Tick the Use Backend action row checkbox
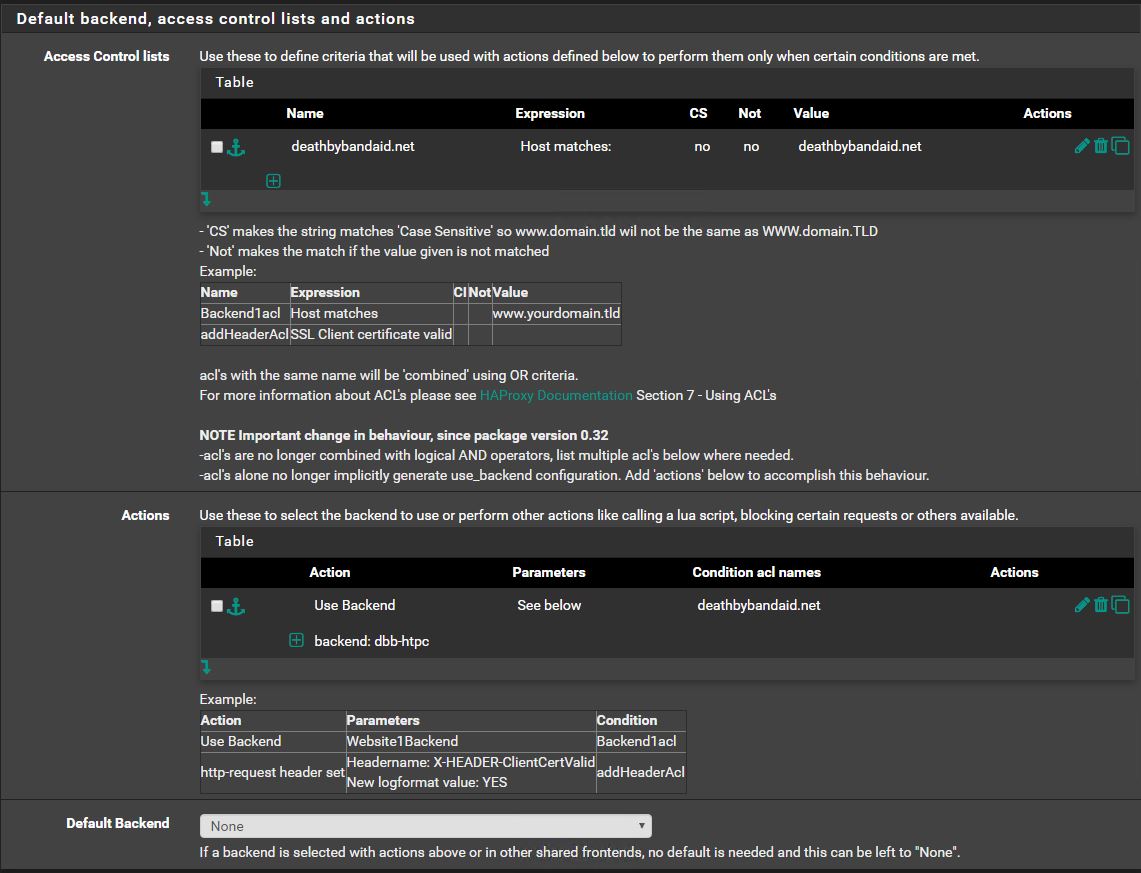 coord(217,606)
